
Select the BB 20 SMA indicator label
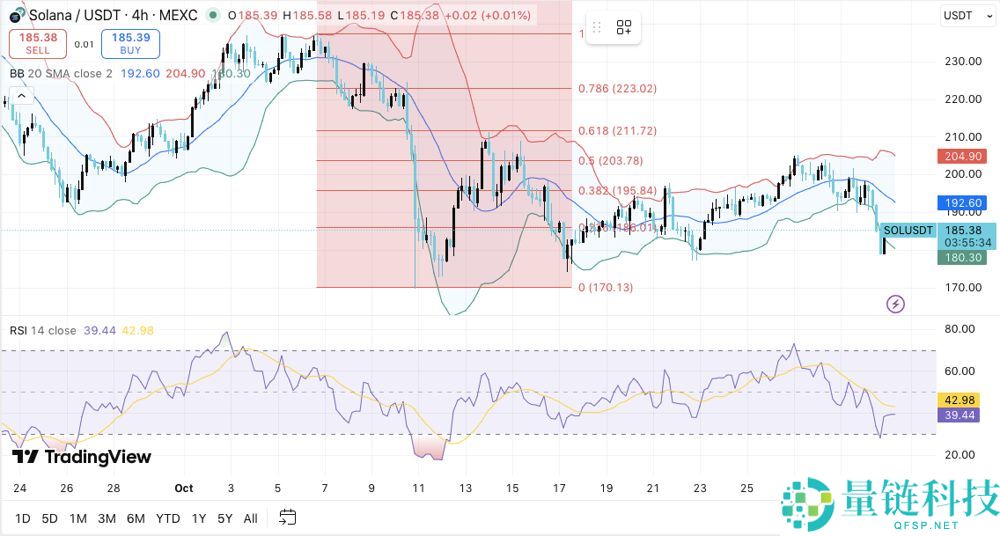coord(59,73)
